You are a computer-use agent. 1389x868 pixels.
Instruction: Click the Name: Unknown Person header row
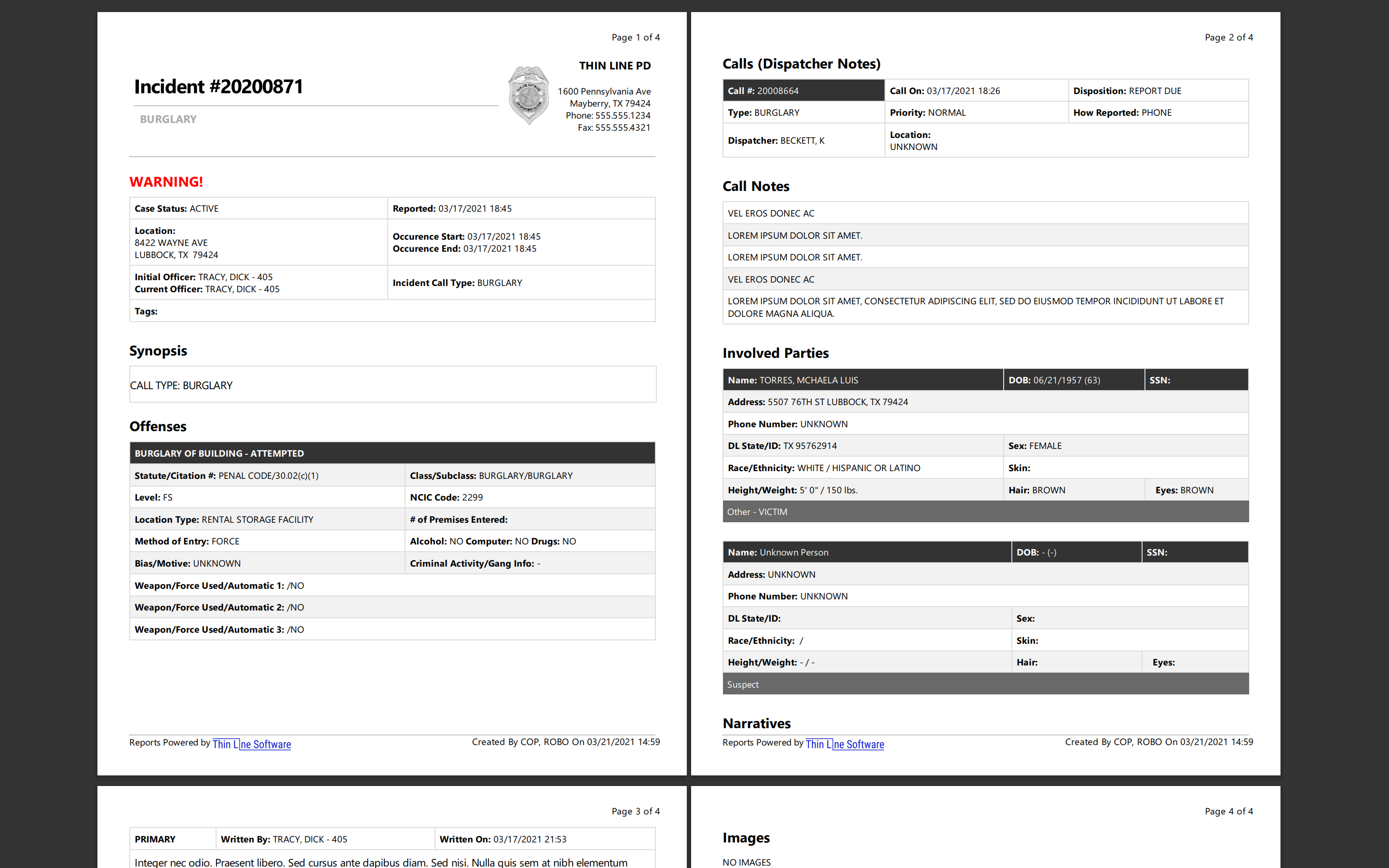866,552
